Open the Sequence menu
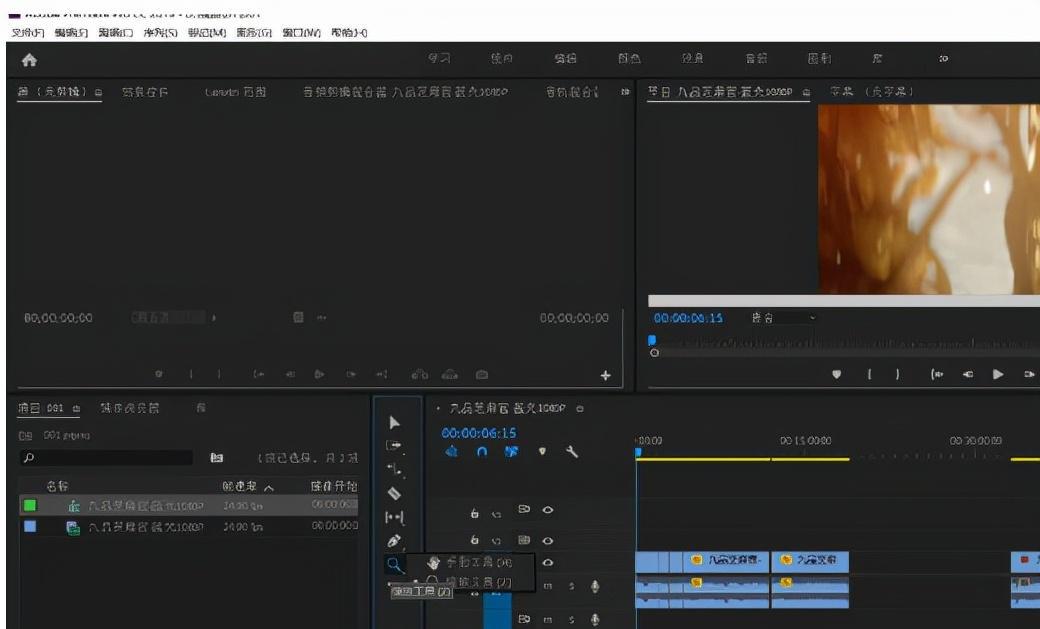This screenshot has height=629, width=1040. [x=161, y=33]
